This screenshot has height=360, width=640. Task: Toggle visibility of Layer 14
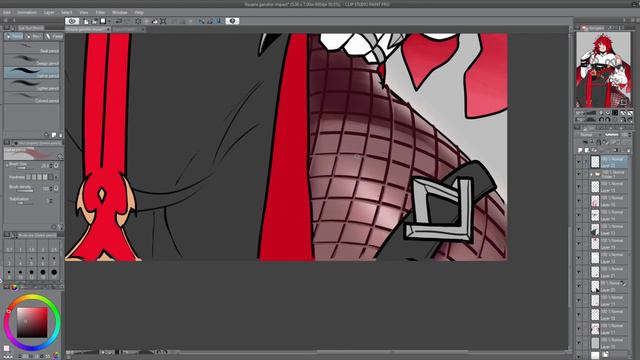(x=579, y=215)
